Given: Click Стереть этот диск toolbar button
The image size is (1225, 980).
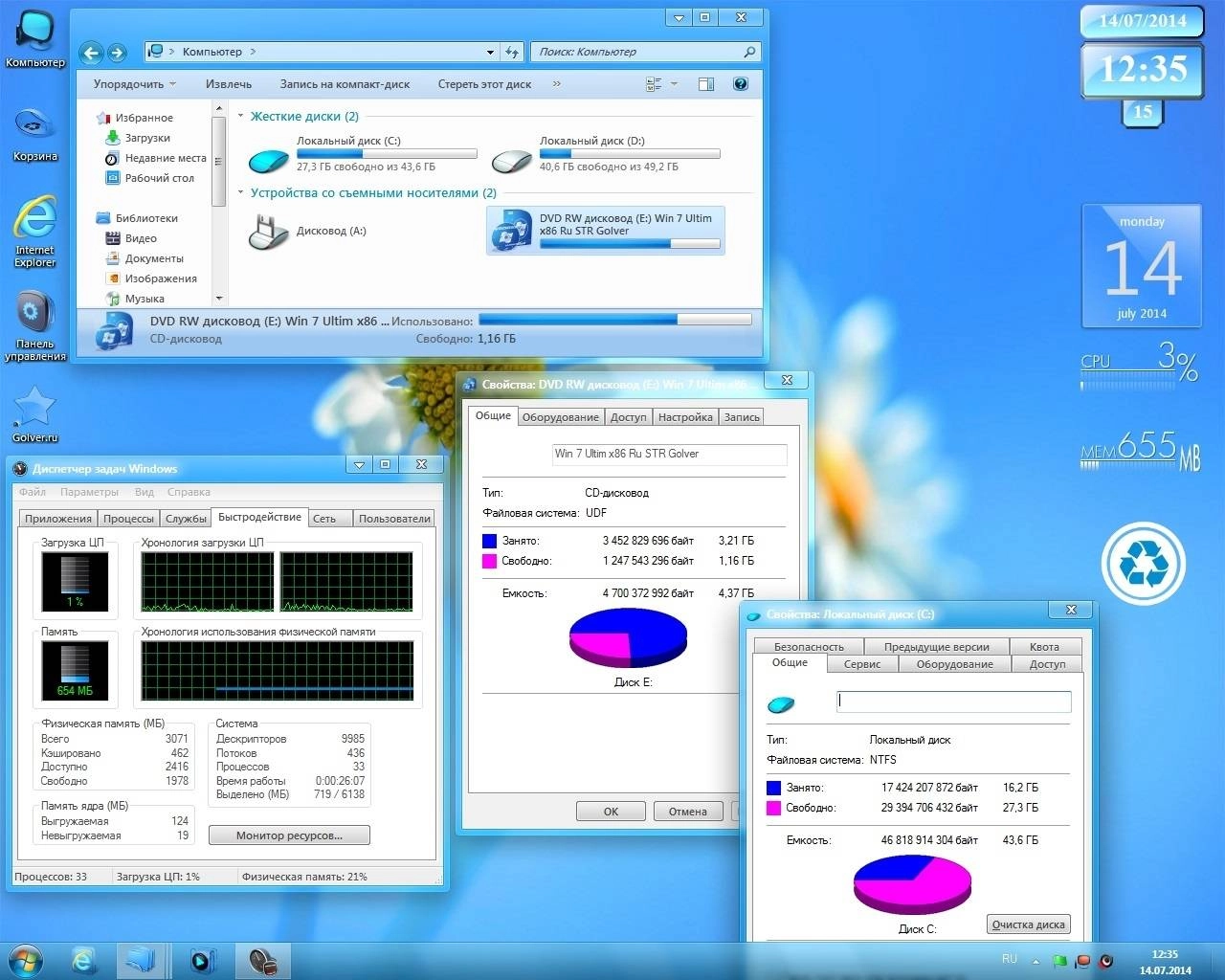Looking at the screenshot, I should (484, 84).
